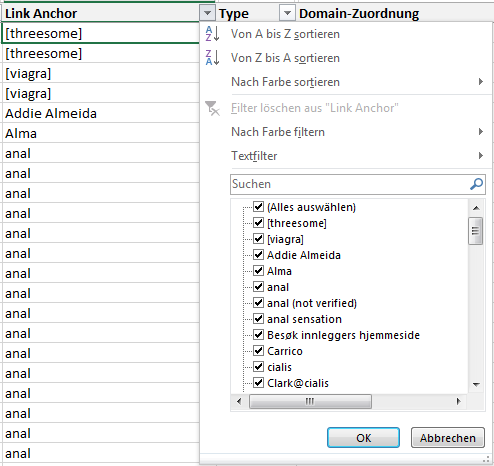Viewport: 494px width, 466px height.
Task: Toggle the Addie Almeida checkbox
Action: click(258, 255)
